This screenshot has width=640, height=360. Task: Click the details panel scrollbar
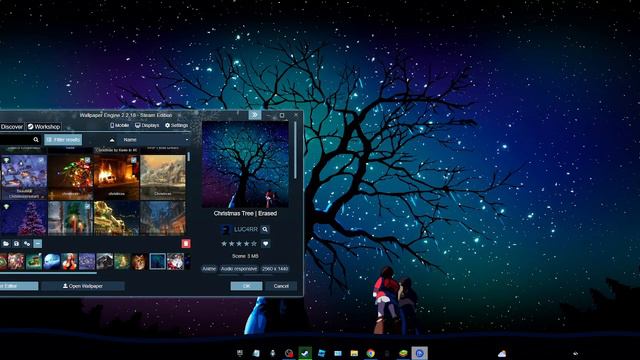tap(295, 150)
